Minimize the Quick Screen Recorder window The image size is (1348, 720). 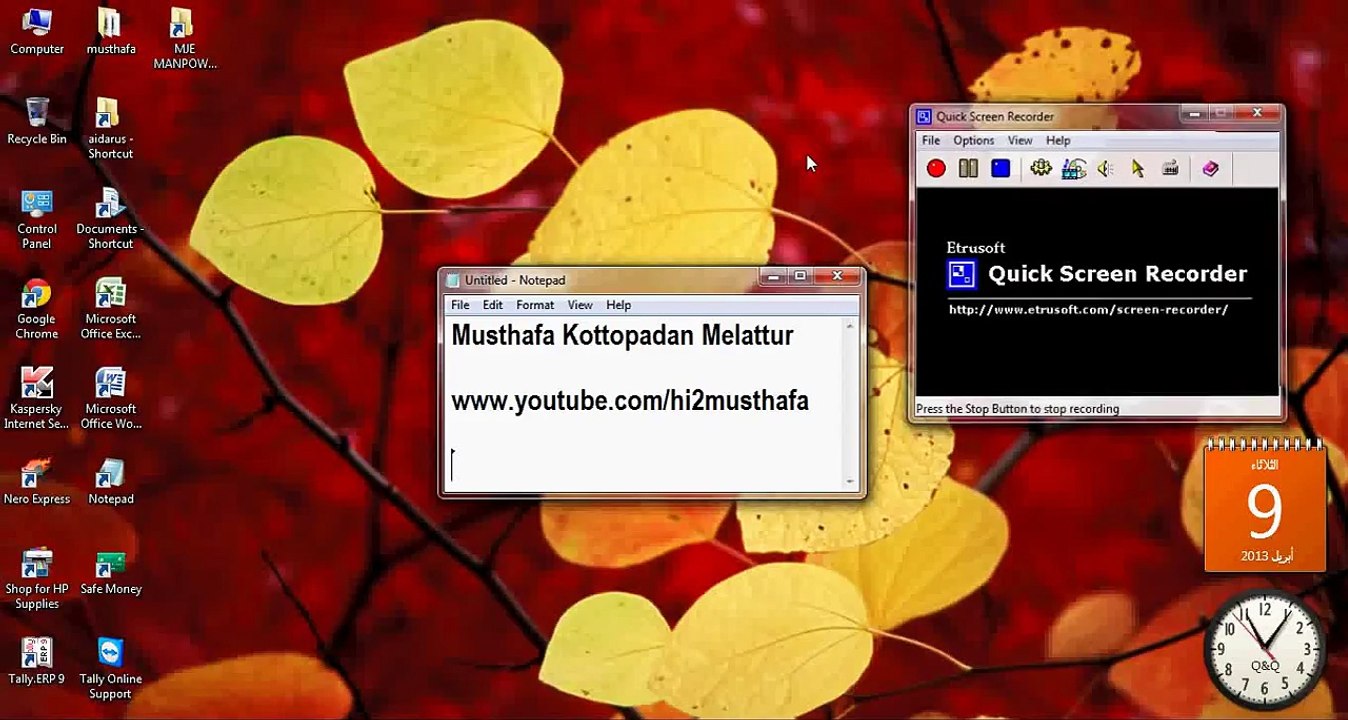point(1194,114)
